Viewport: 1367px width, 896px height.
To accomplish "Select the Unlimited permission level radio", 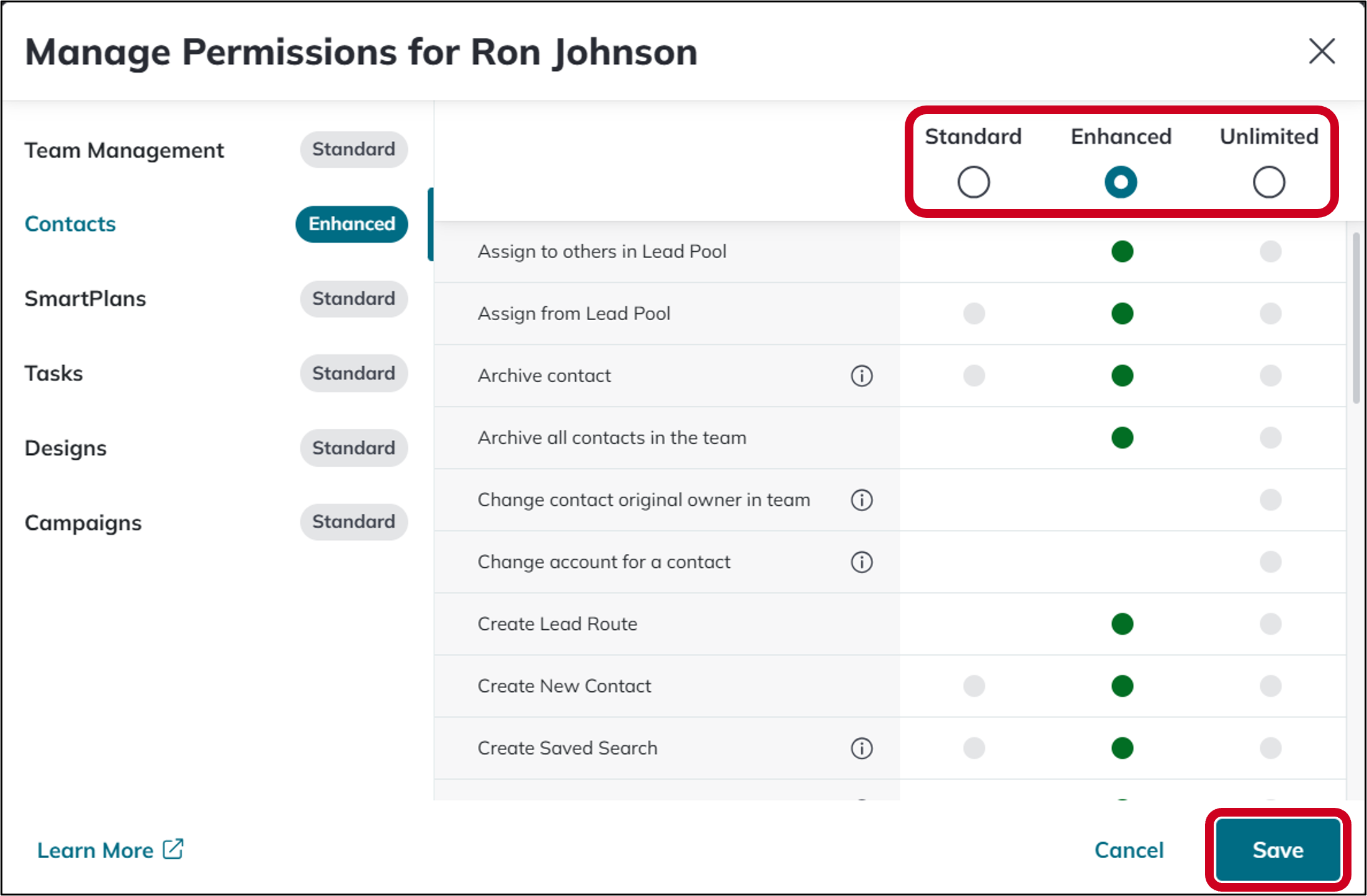I will [x=1268, y=182].
